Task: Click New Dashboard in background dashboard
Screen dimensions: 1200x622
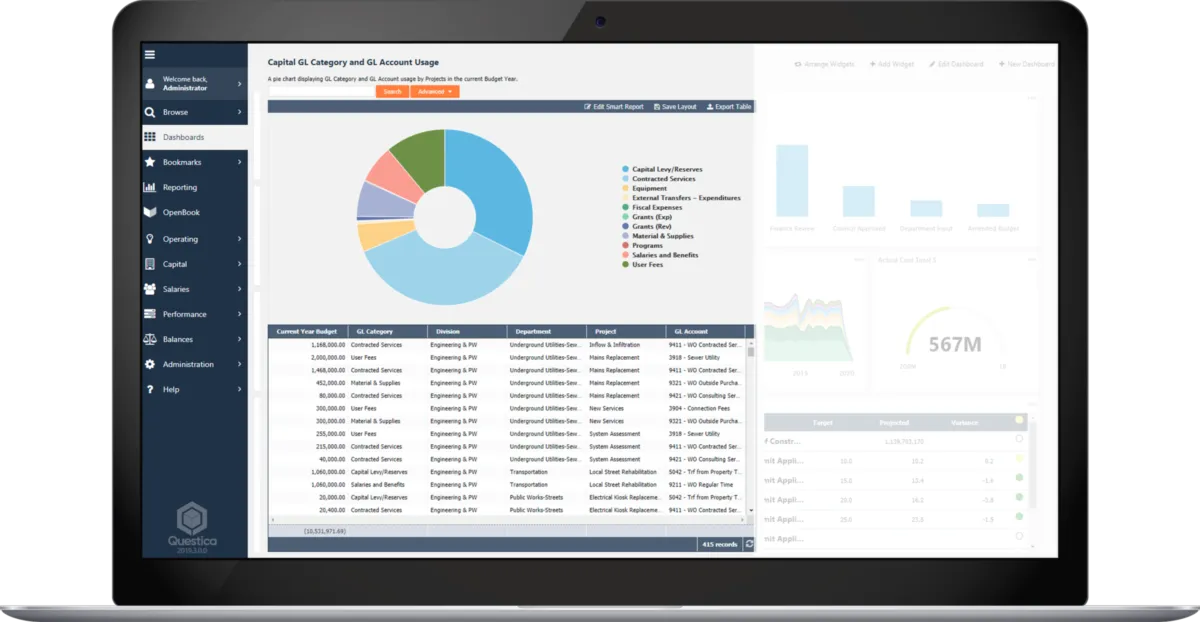Action: pyautogui.click(x=1026, y=64)
